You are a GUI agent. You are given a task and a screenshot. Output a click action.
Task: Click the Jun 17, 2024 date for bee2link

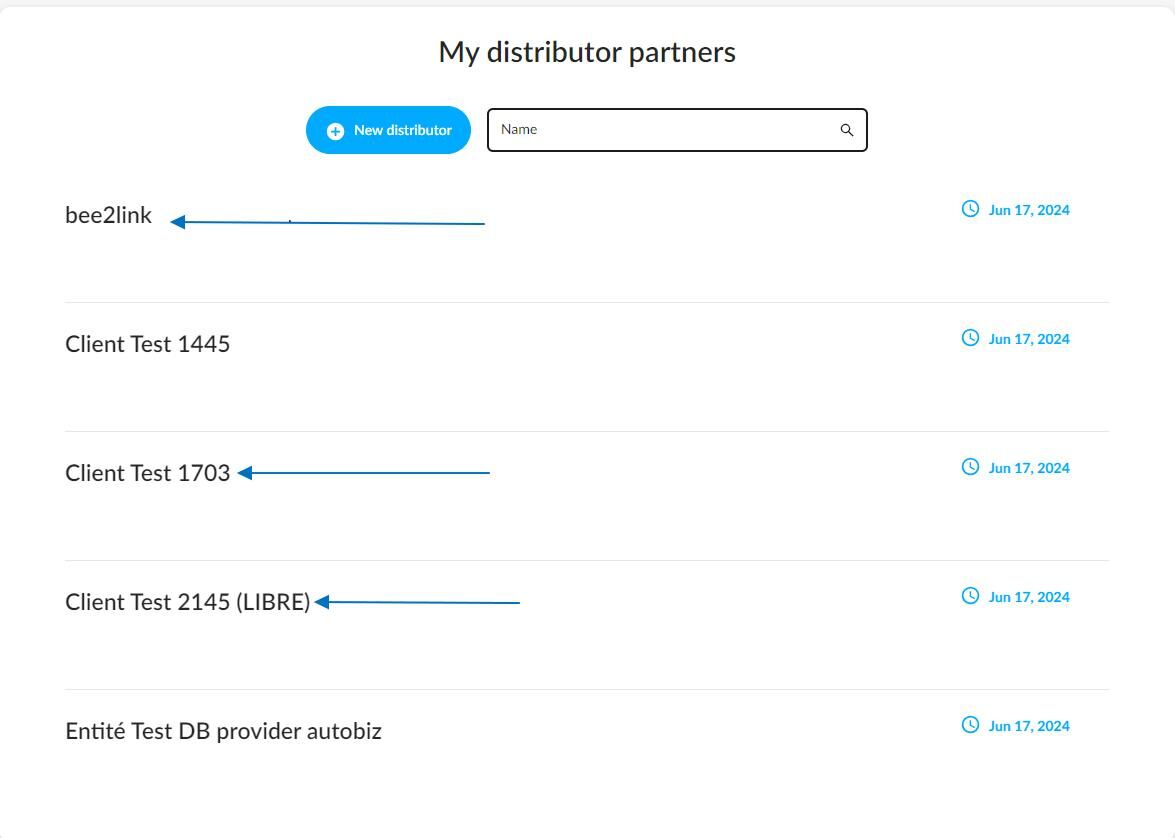pyautogui.click(x=1029, y=211)
